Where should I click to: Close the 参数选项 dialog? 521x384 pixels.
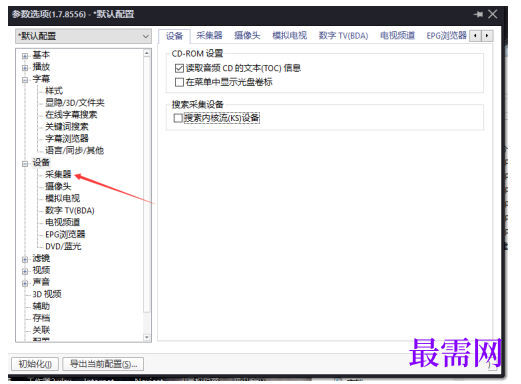[x=493, y=14]
